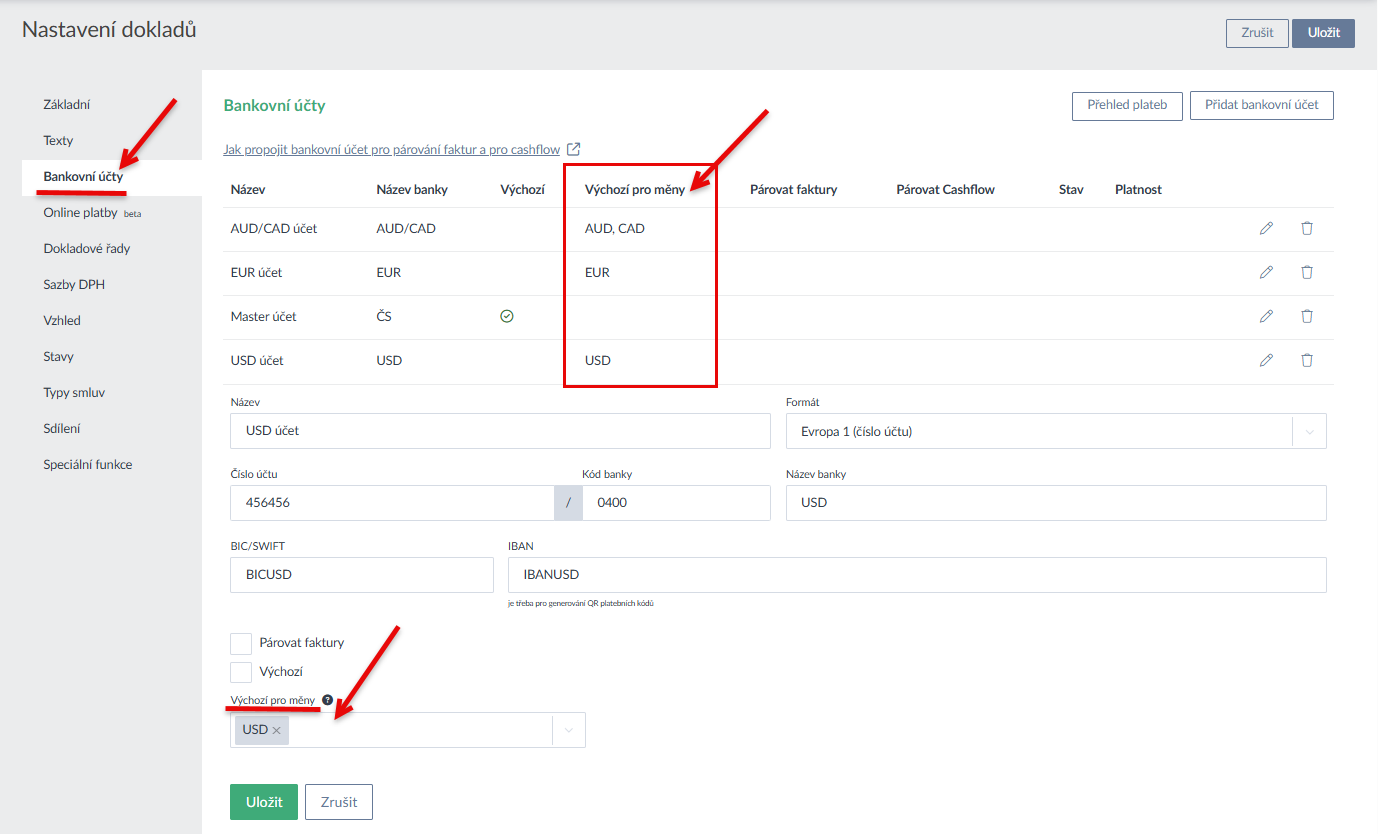The height and width of the screenshot is (834, 1378).
Task: Open the bank account pairing help link
Action: pyautogui.click(x=391, y=150)
